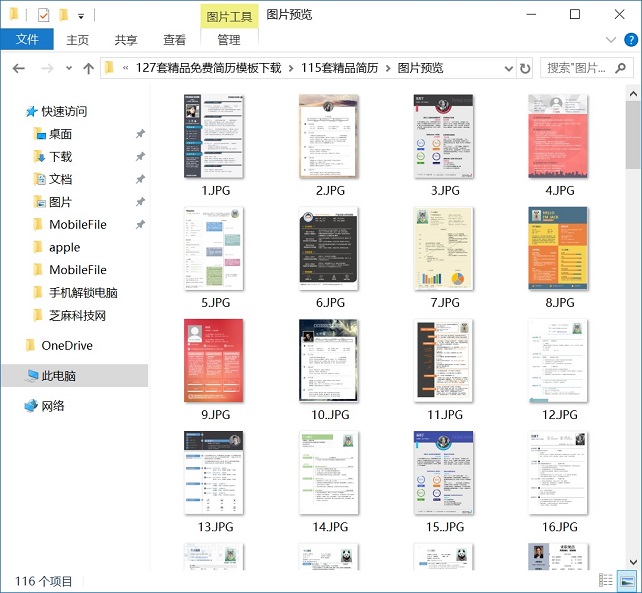Image resolution: width=642 pixels, height=593 pixels.
Task: Open dropdown arrow after 115套精品简历 breadcrumb
Action: click(x=388, y=68)
